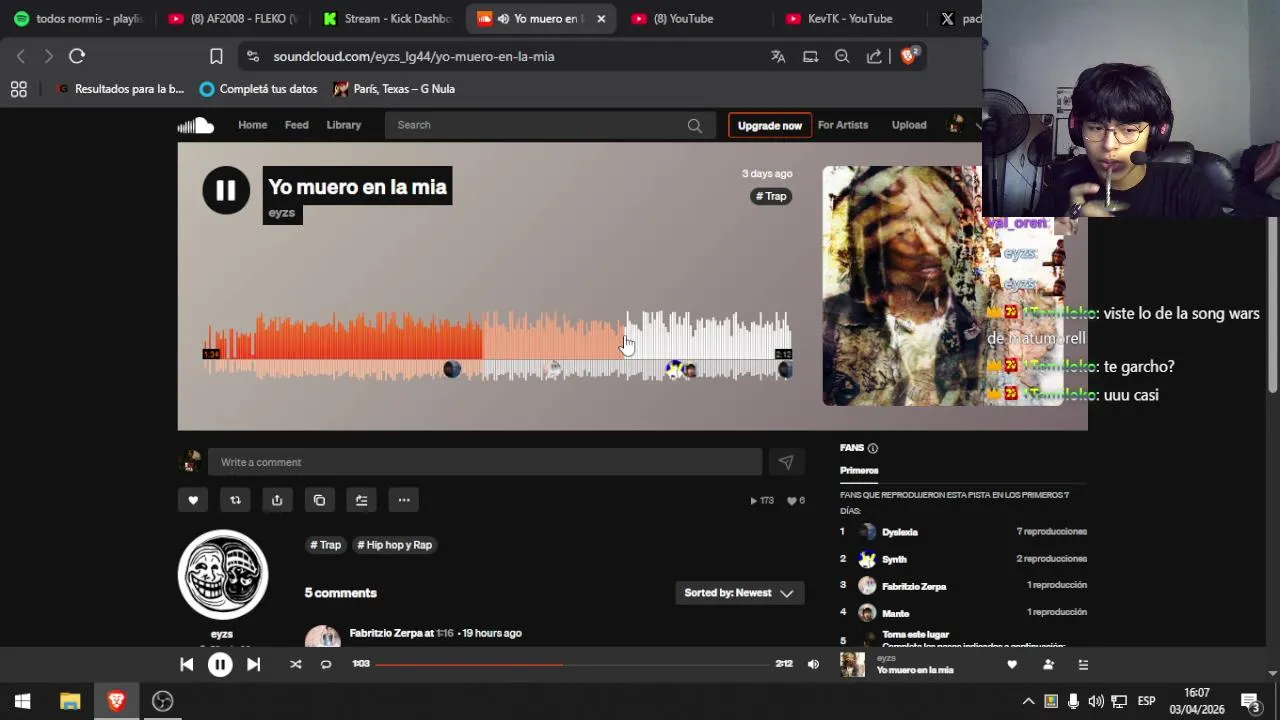Bookmark the page with the bookmark icon
1280x720 pixels.
coord(216,56)
